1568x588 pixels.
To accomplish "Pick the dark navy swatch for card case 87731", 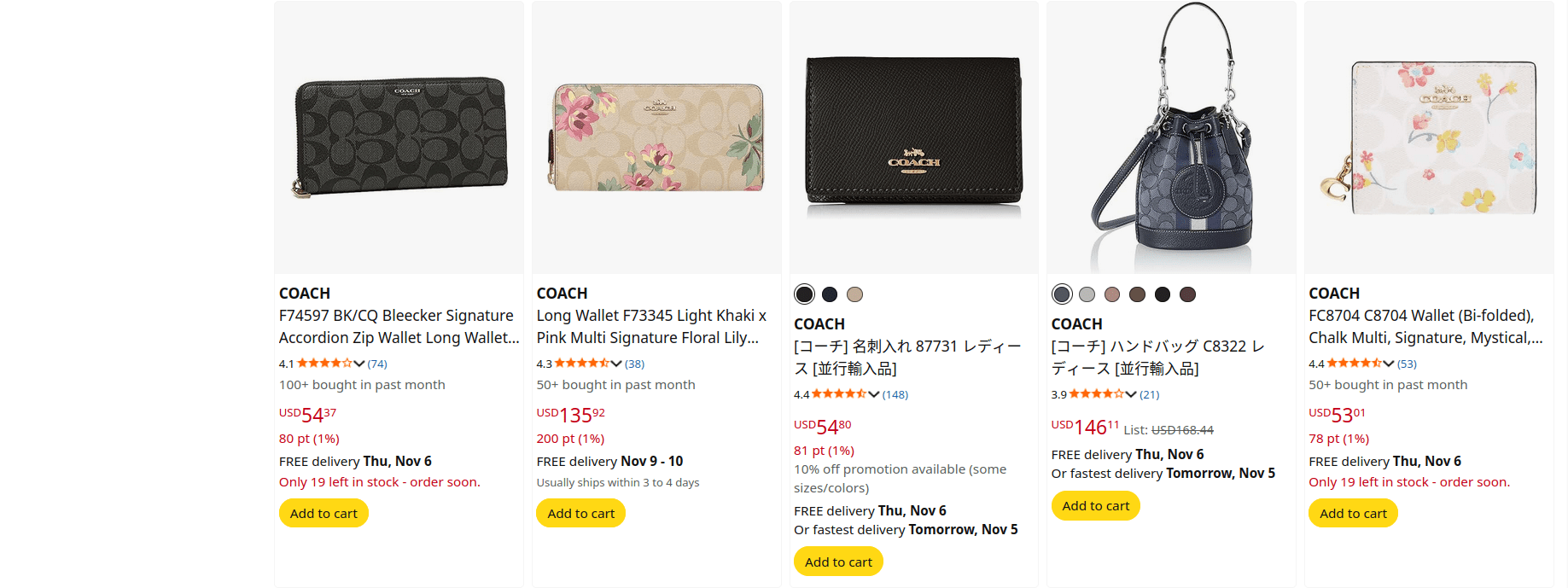I will click(830, 294).
